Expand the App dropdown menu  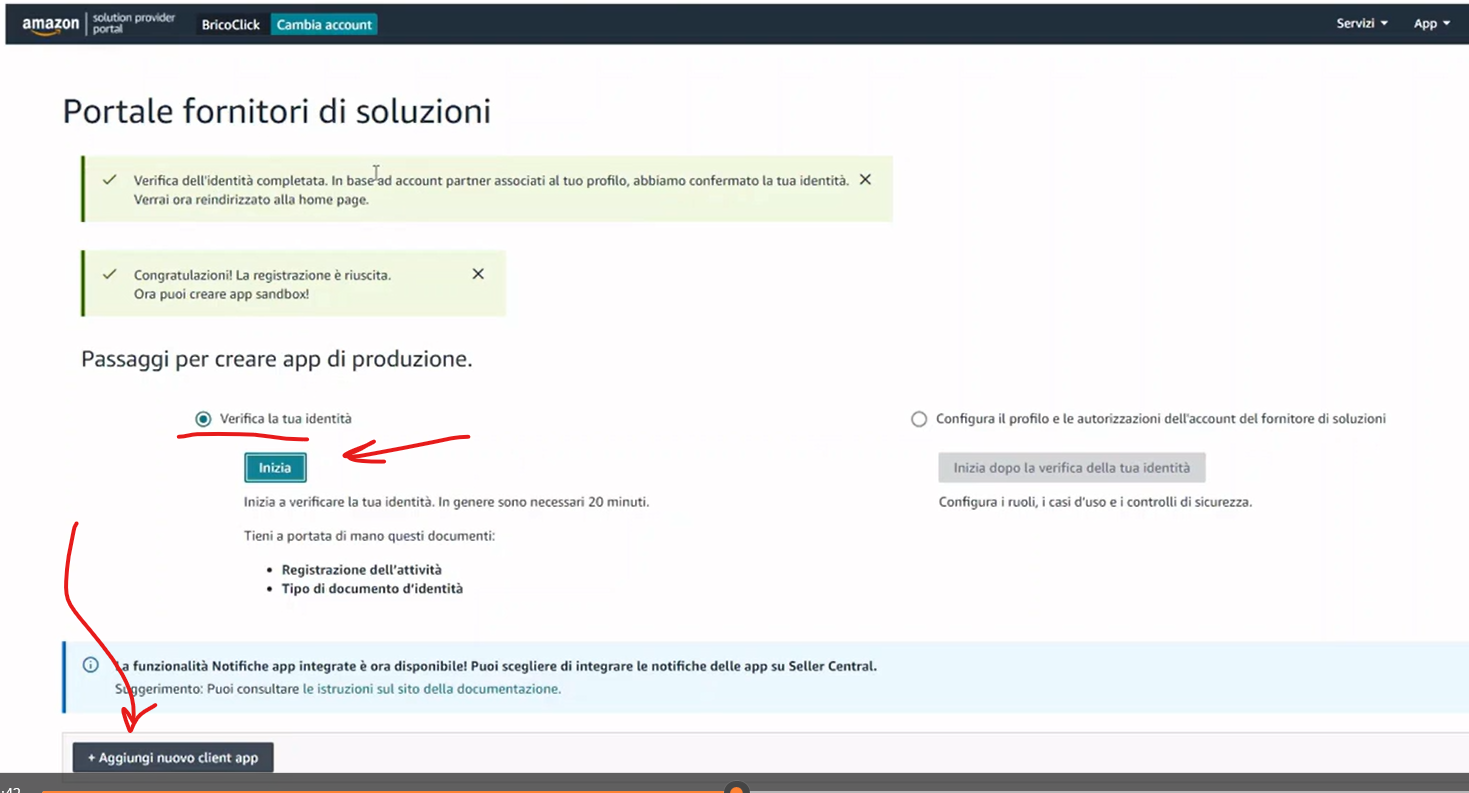pos(1432,24)
